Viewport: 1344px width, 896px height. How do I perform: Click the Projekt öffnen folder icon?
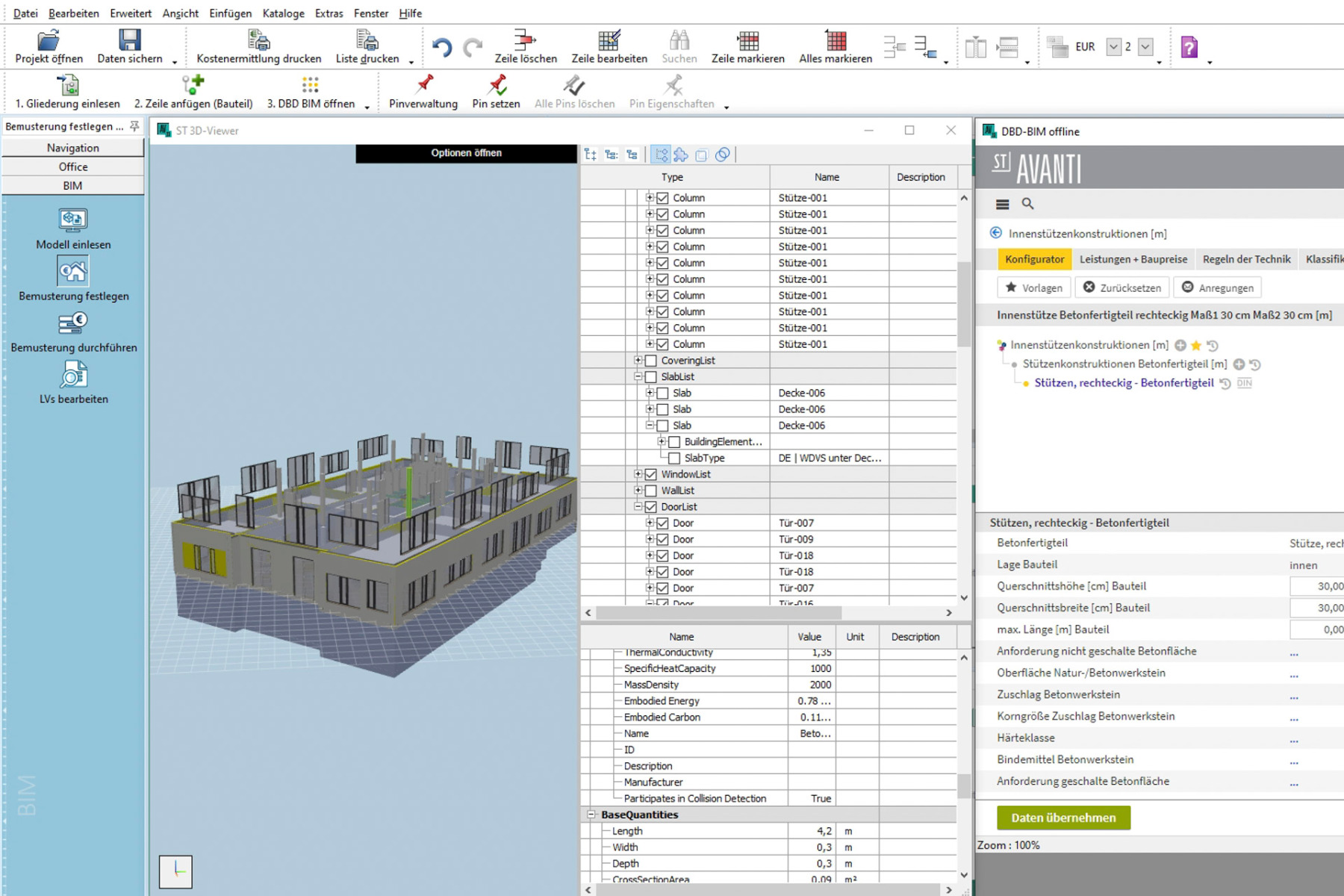pyautogui.click(x=49, y=40)
